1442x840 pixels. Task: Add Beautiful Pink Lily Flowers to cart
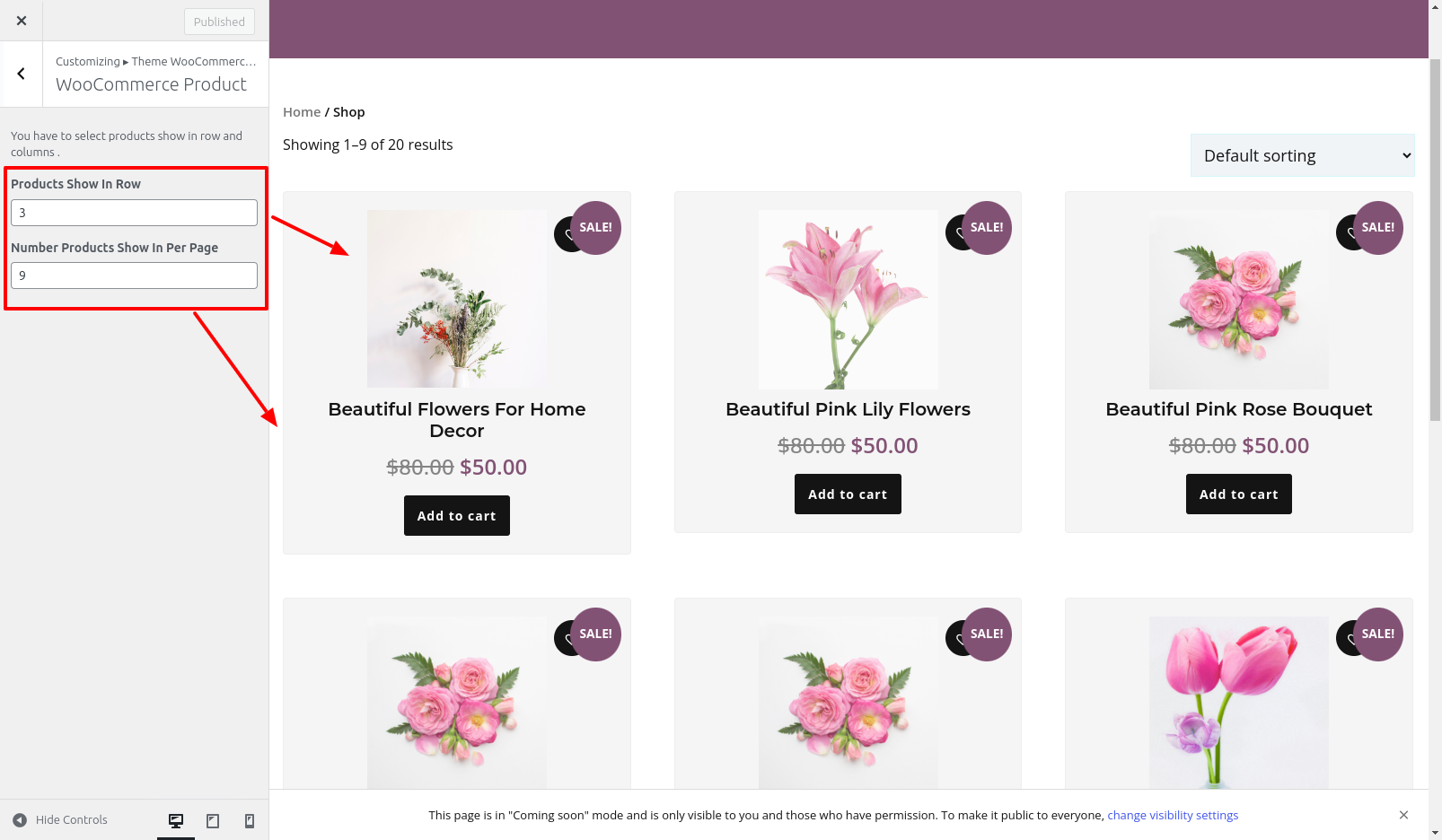coord(848,494)
